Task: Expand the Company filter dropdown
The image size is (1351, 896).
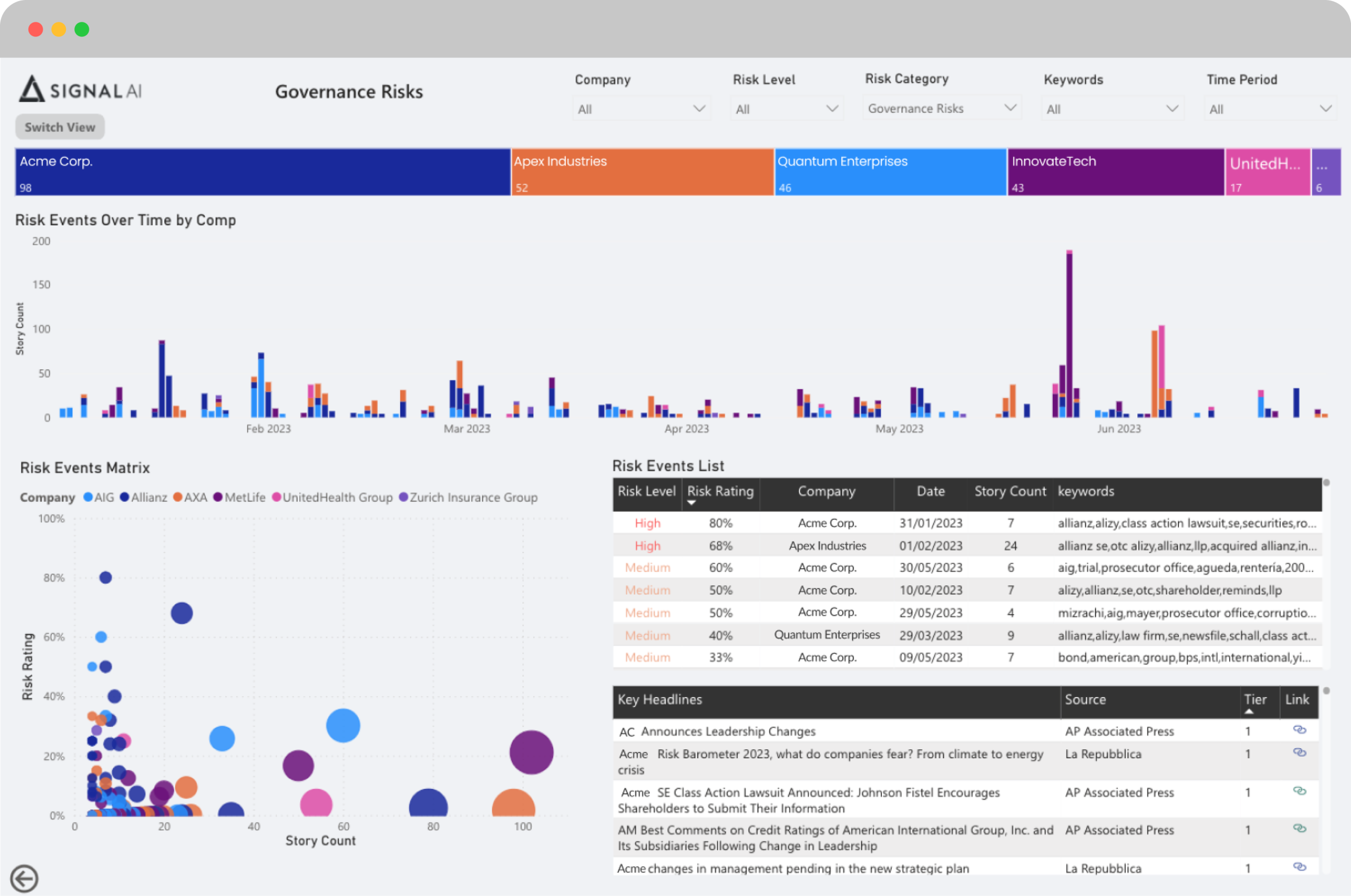Action: point(642,109)
